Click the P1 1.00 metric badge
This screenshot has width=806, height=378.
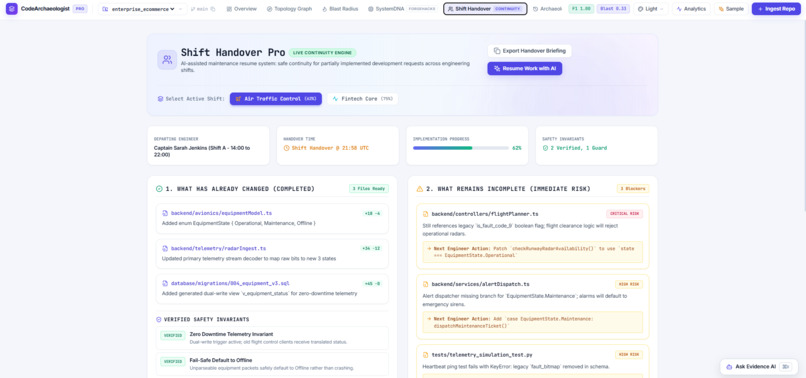tap(581, 9)
